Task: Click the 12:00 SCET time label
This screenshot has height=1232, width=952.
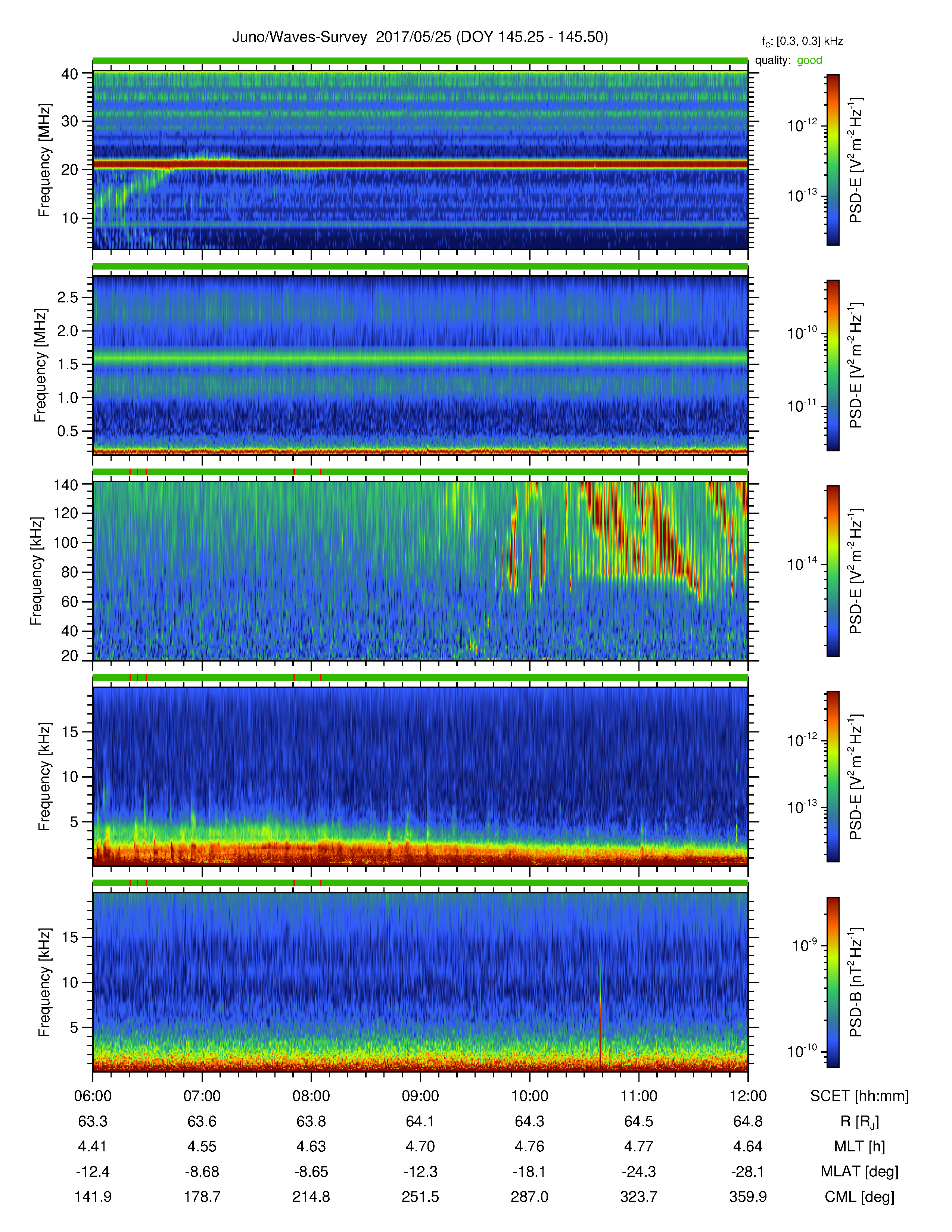Action: pos(748,1096)
